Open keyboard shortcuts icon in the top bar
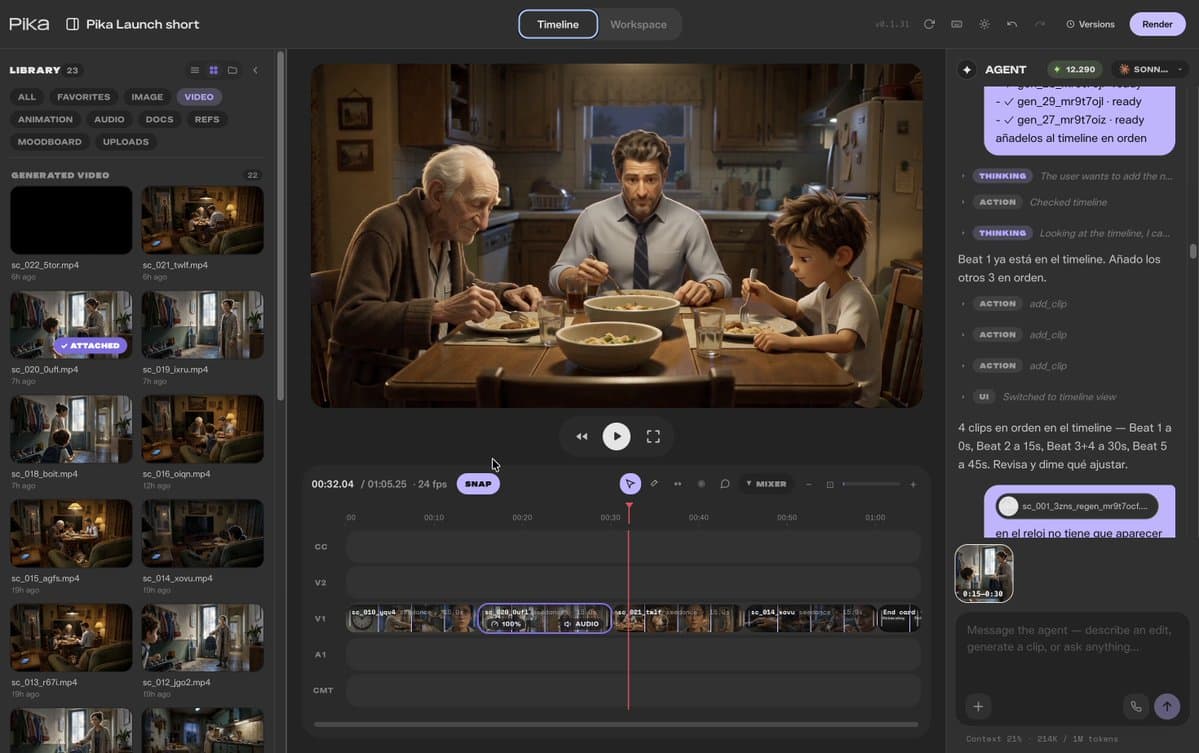Viewport: 1199px width, 753px height. (957, 24)
